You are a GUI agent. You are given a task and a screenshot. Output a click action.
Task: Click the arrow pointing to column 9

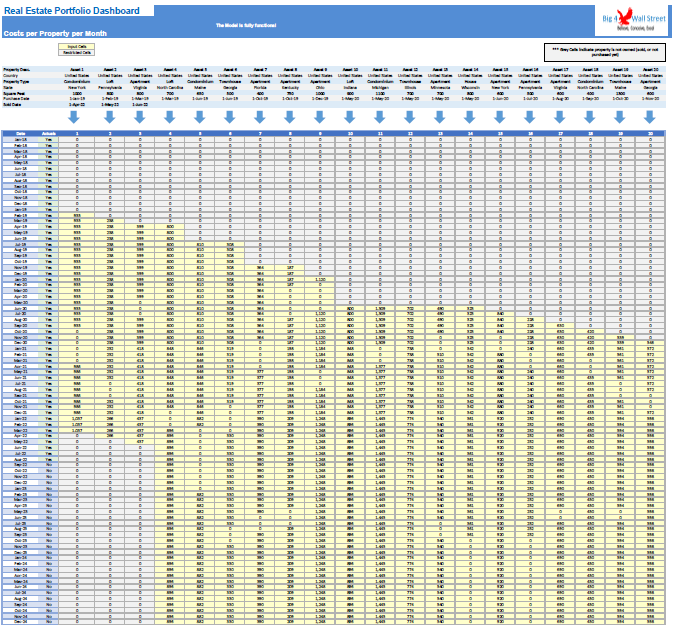pyautogui.click(x=320, y=117)
